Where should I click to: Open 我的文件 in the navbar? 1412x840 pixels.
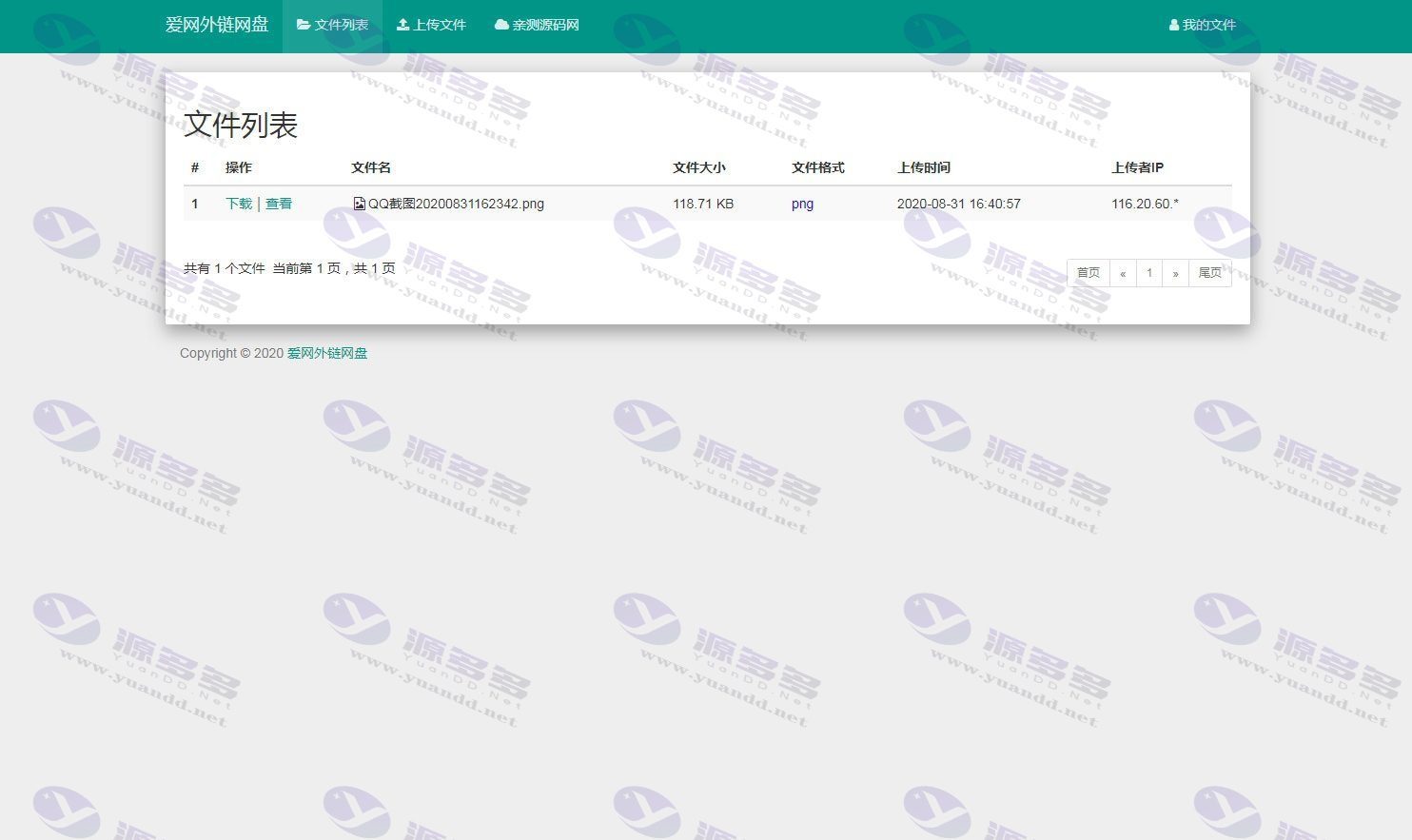pyautogui.click(x=1203, y=26)
